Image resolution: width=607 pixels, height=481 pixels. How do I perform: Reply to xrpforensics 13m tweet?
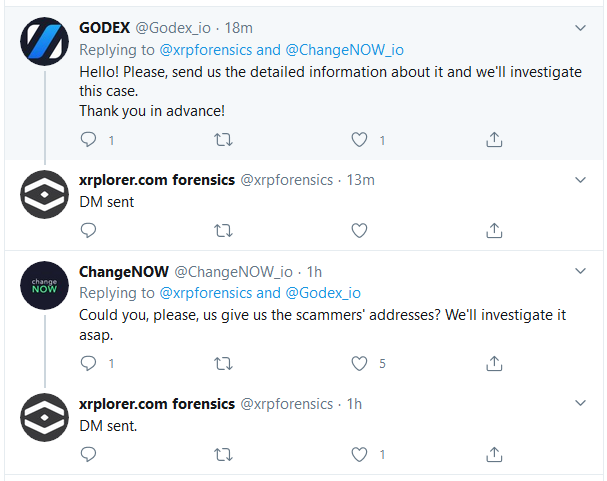point(88,231)
